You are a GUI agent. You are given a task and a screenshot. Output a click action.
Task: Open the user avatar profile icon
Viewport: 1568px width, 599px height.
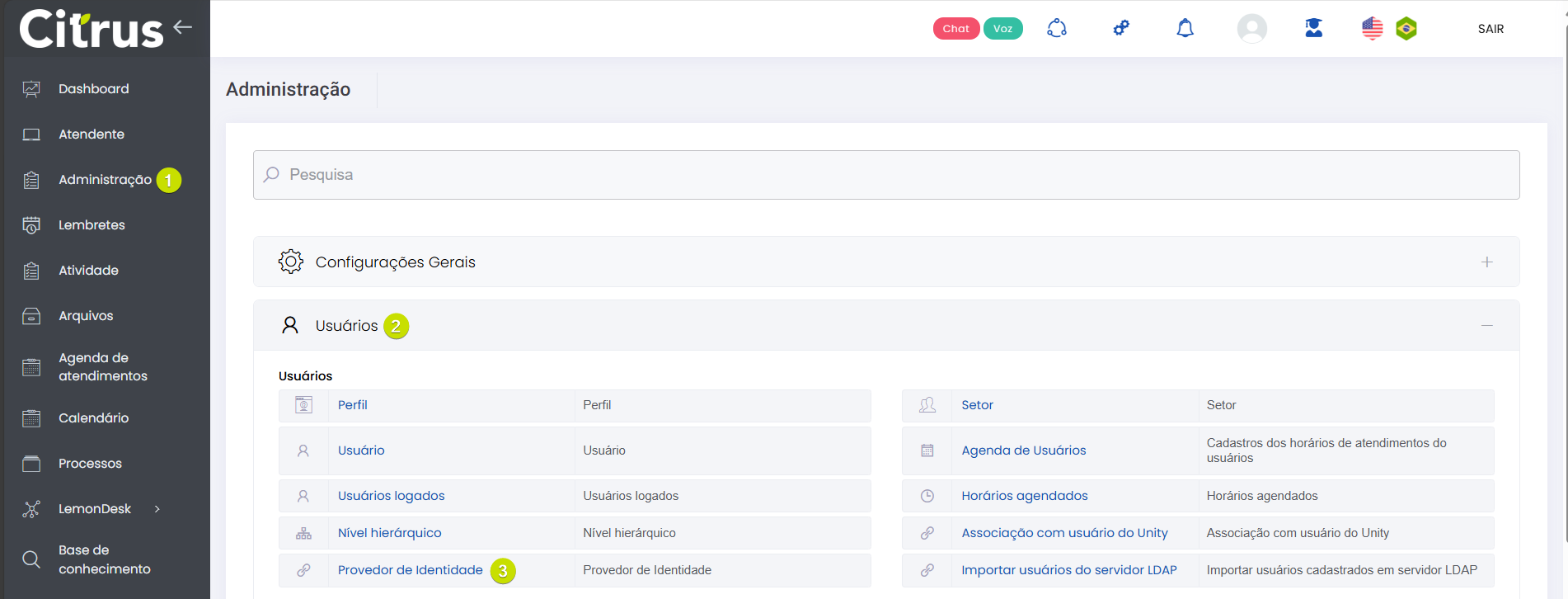click(1251, 29)
